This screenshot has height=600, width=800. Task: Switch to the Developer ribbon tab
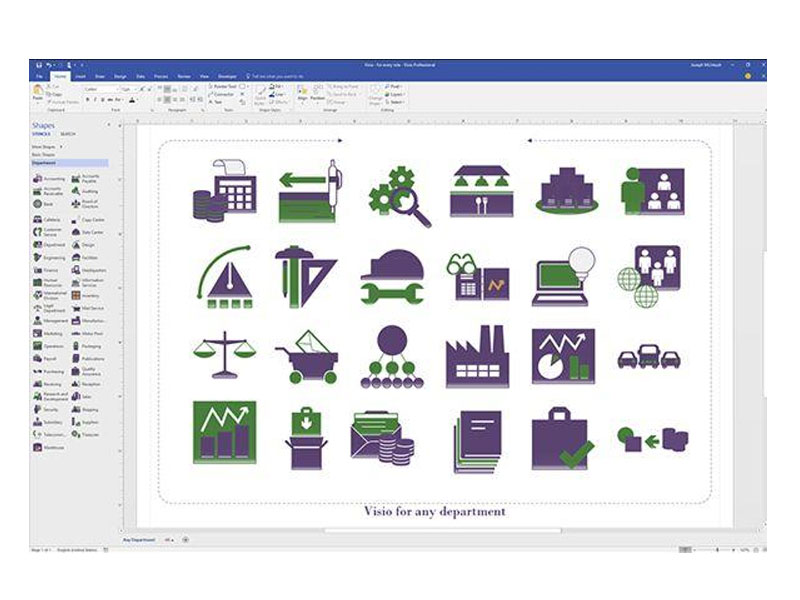click(227, 76)
